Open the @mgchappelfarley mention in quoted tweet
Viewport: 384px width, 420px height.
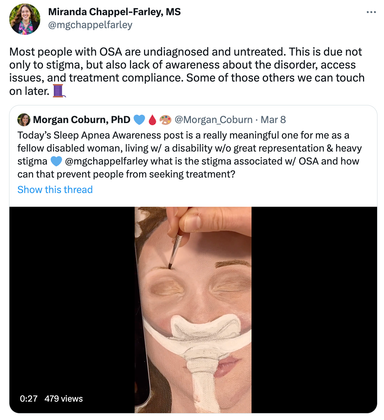[106, 161]
